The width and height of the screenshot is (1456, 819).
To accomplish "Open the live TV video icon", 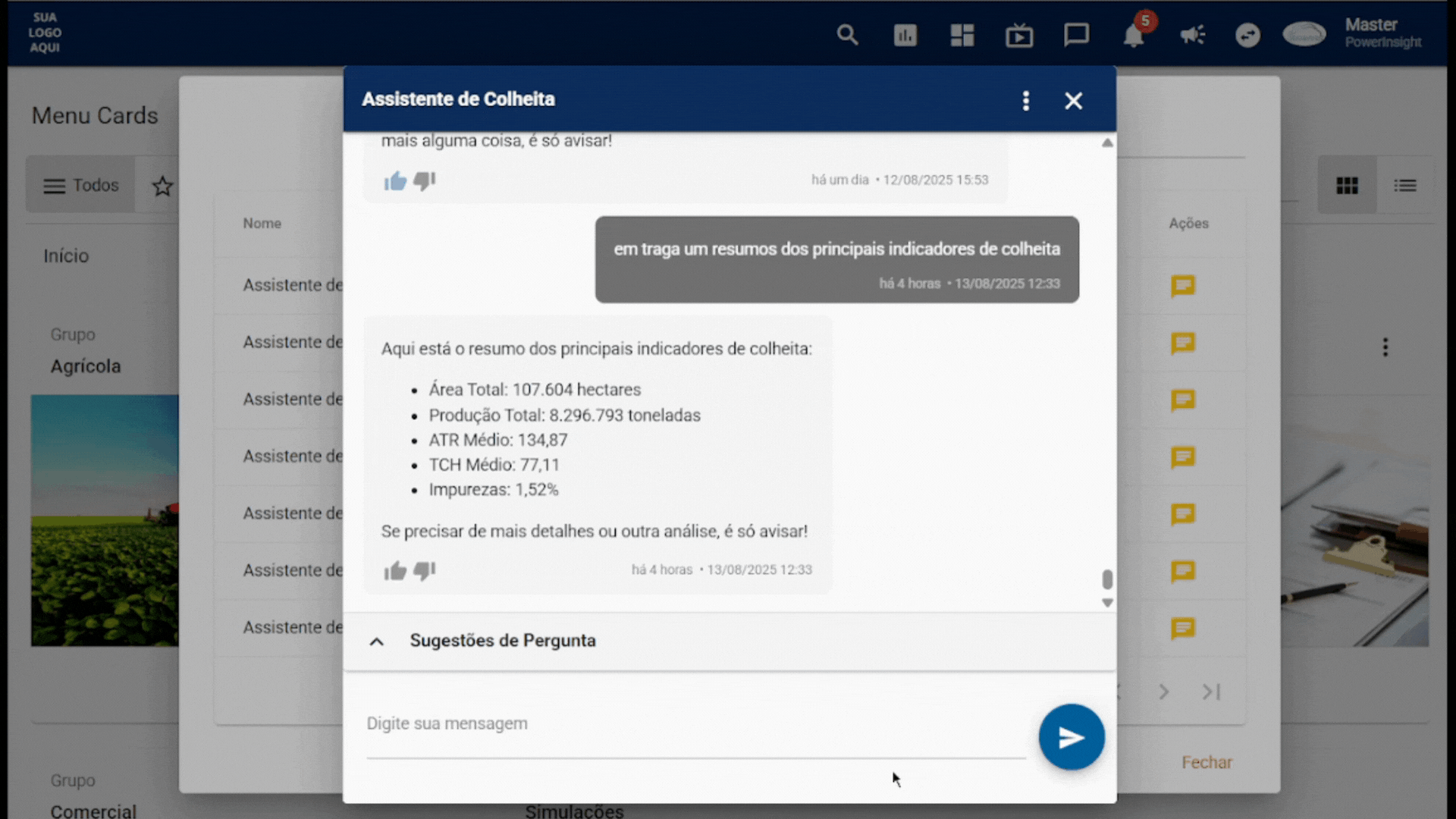I will click(1019, 35).
